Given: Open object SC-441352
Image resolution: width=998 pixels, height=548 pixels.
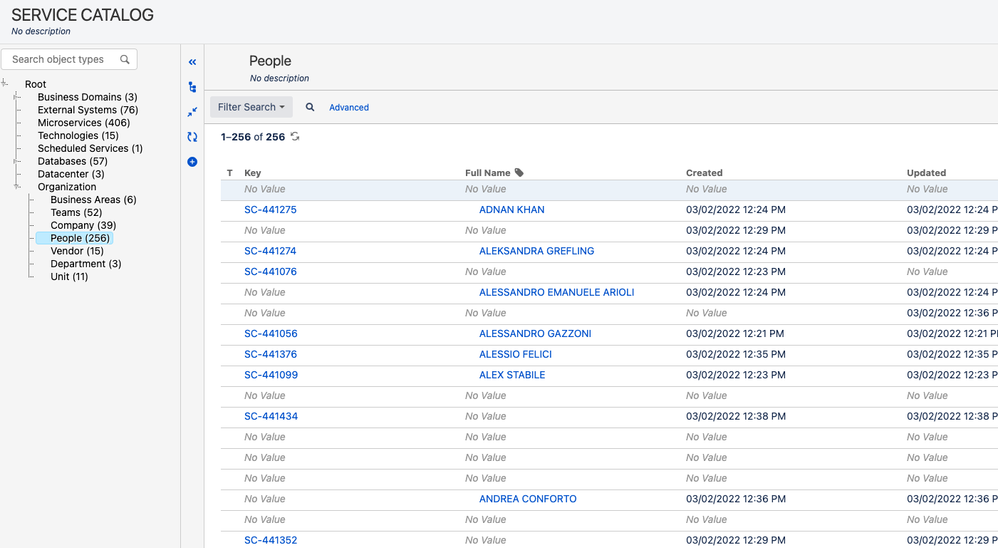Looking at the screenshot, I should 271,540.
